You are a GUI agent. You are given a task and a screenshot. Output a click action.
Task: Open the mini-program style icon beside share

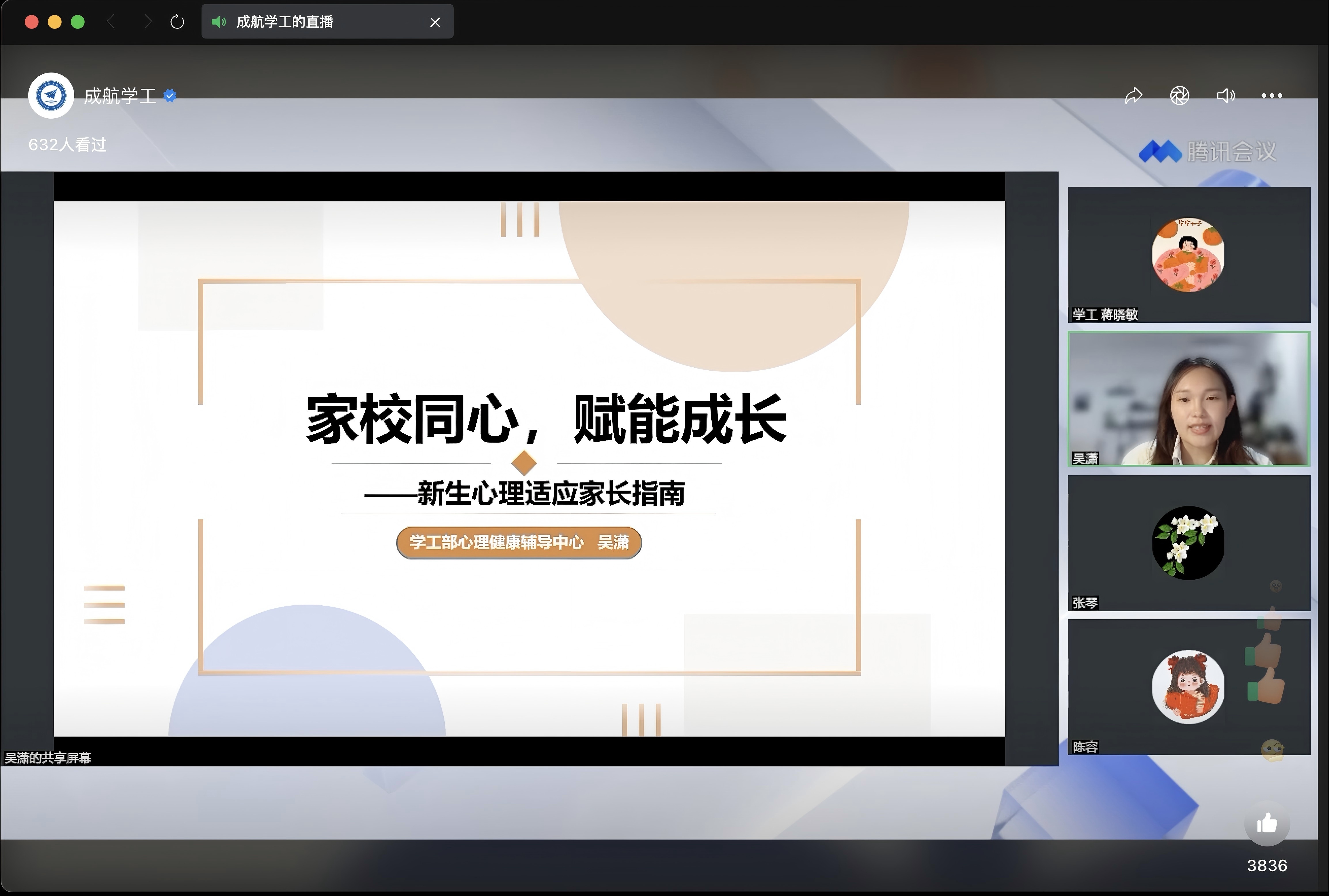(1180, 95)
